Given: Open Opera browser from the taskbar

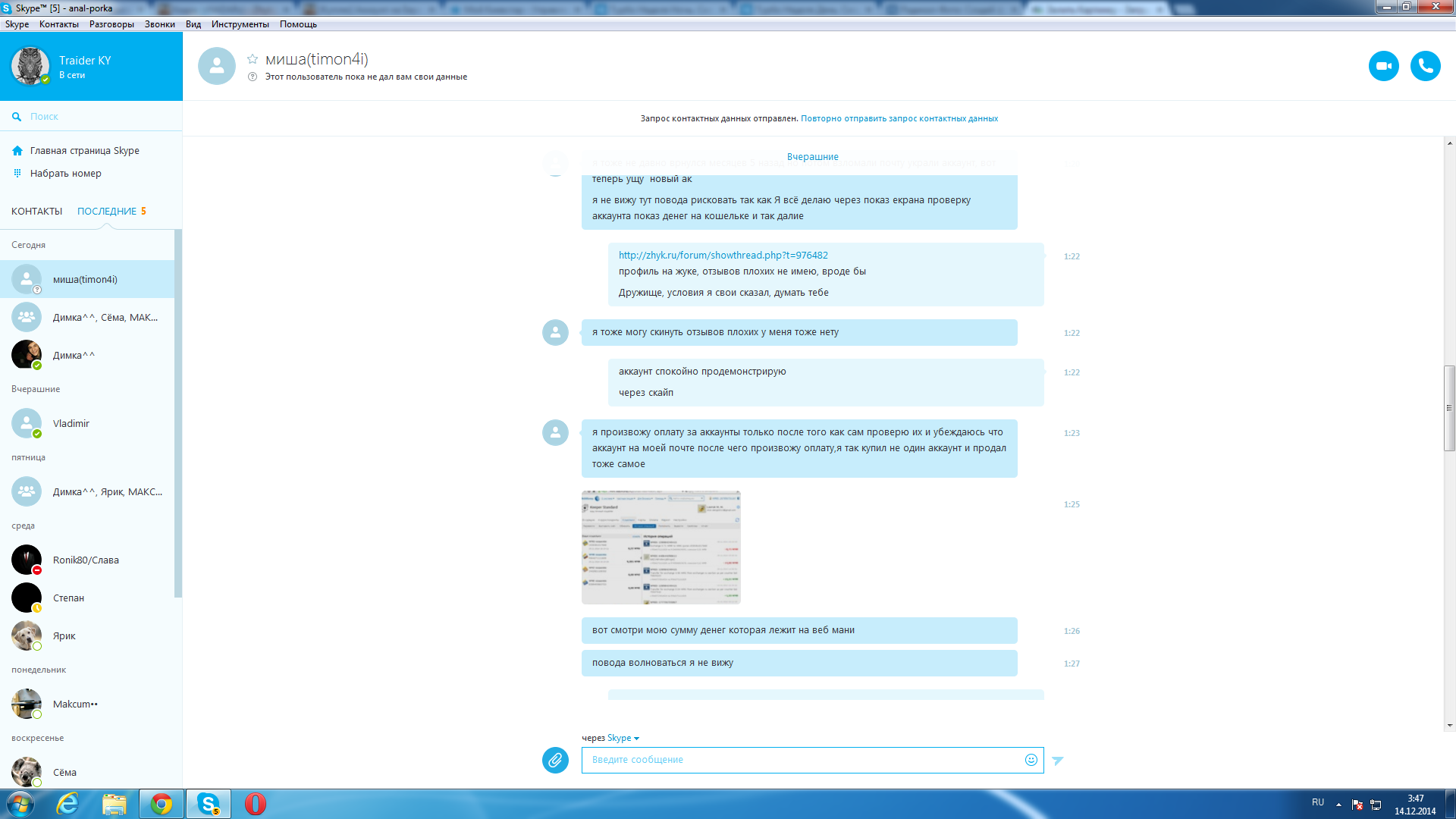Looking at the screenshot, I should click(x=256, y=804).
